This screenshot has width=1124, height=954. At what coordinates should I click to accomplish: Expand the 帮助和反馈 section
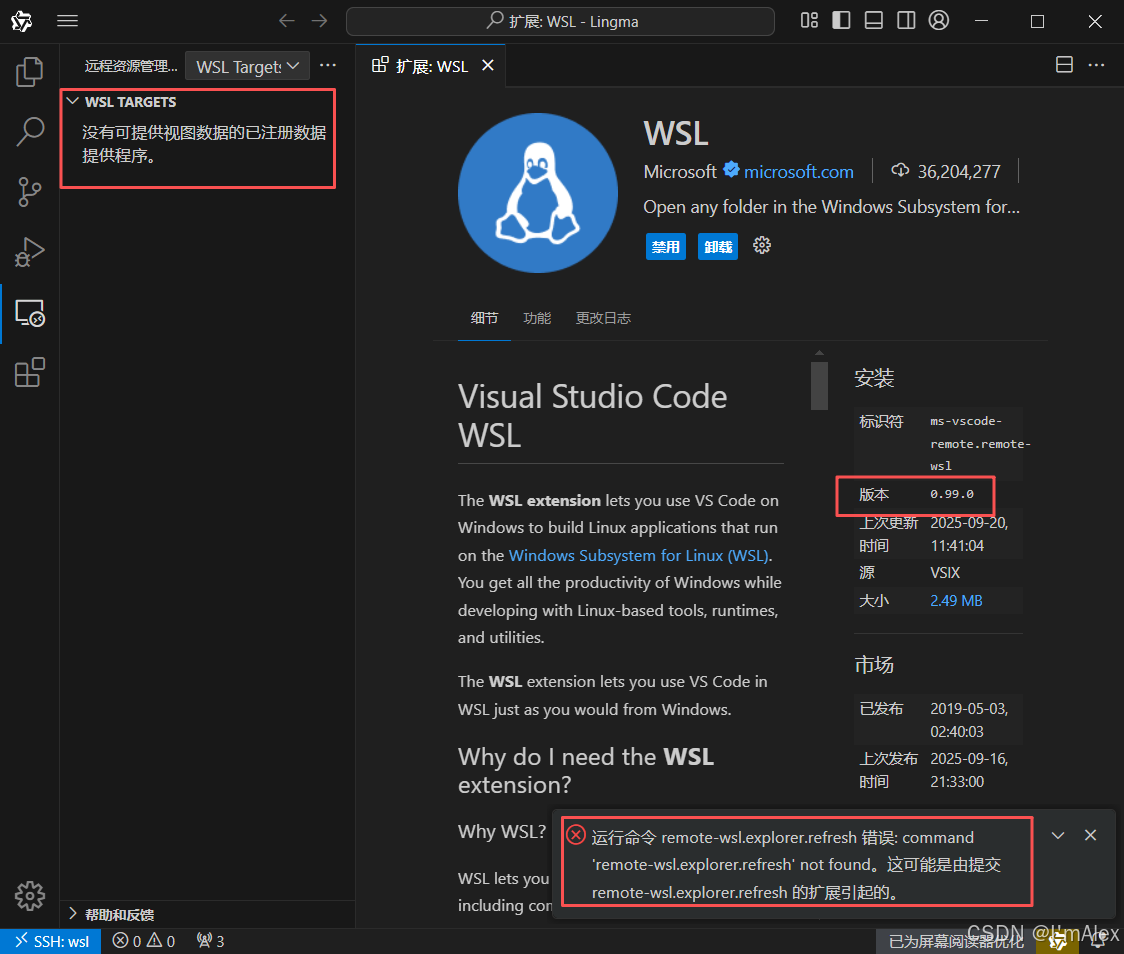pyautogui.click(x=73, y=914)
